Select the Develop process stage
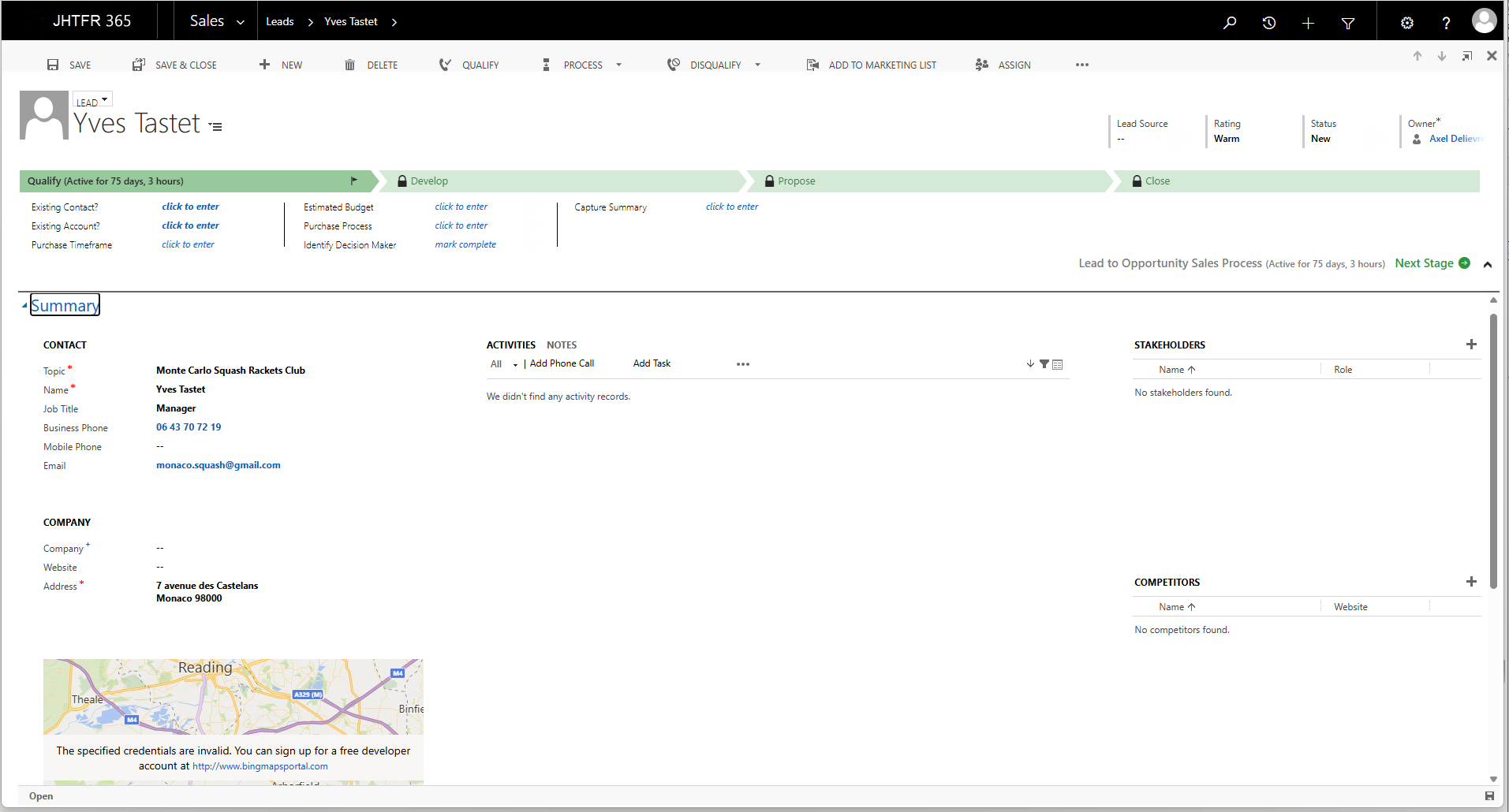1509x812 pixels. [562, 181]
